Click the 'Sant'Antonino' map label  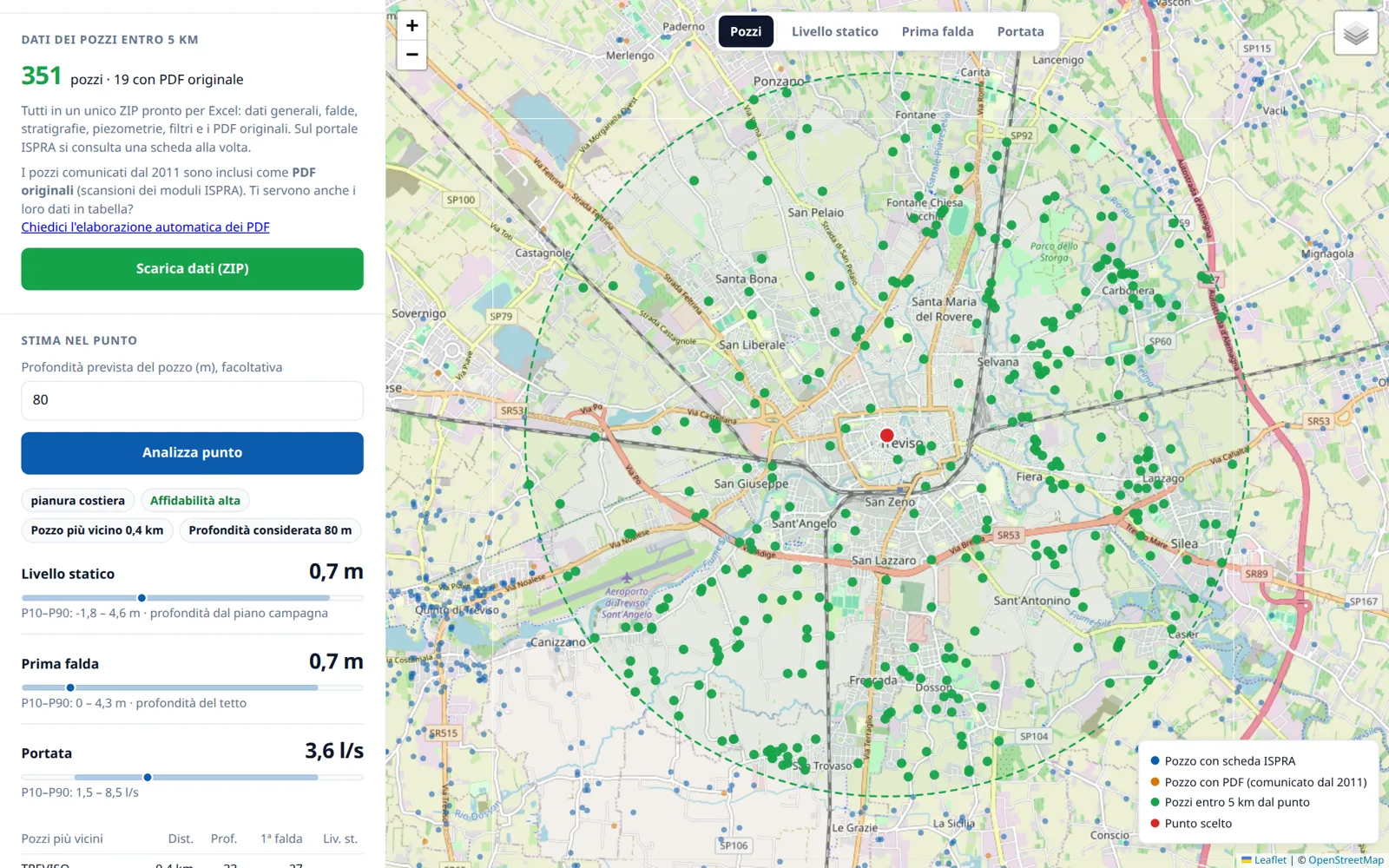[x=1032, y=601]
